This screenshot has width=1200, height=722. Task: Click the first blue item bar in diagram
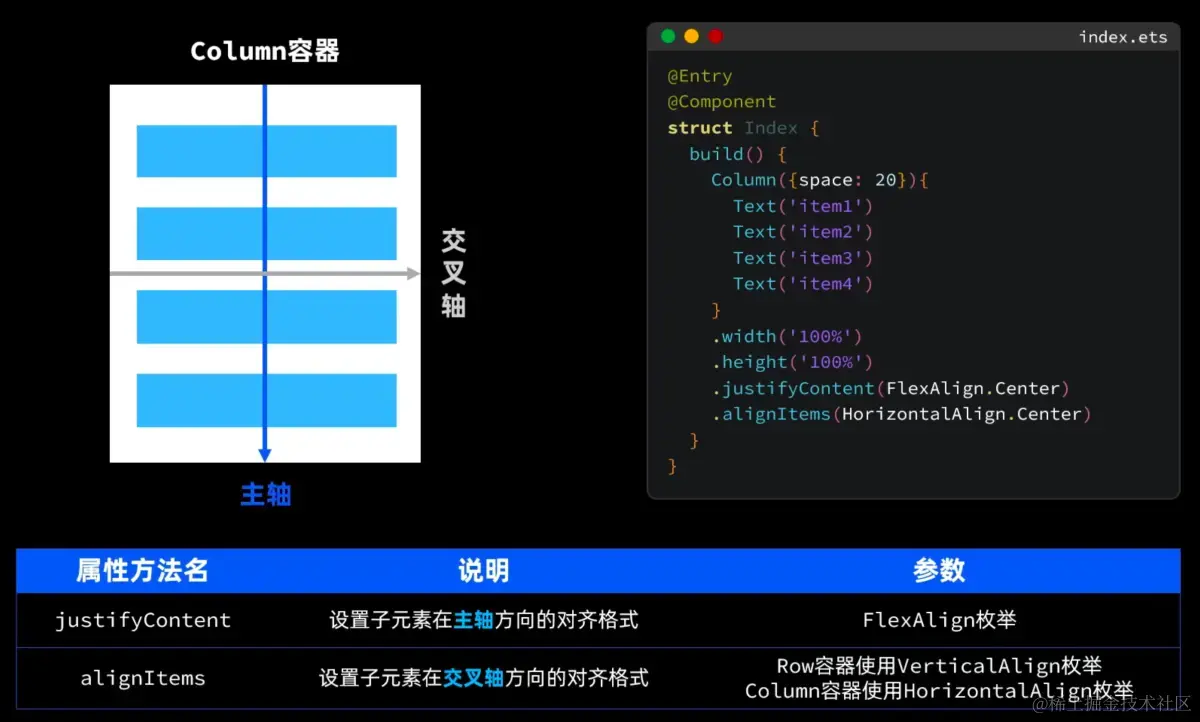pyautogui.click(x=266, y=151)
